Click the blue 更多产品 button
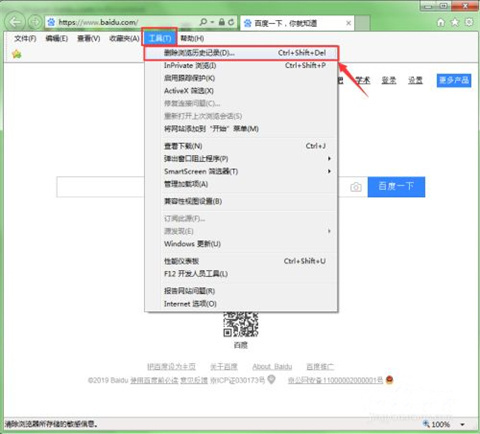Image resolution: width=480 pixels, height=434 pixels. pos(454,80)
